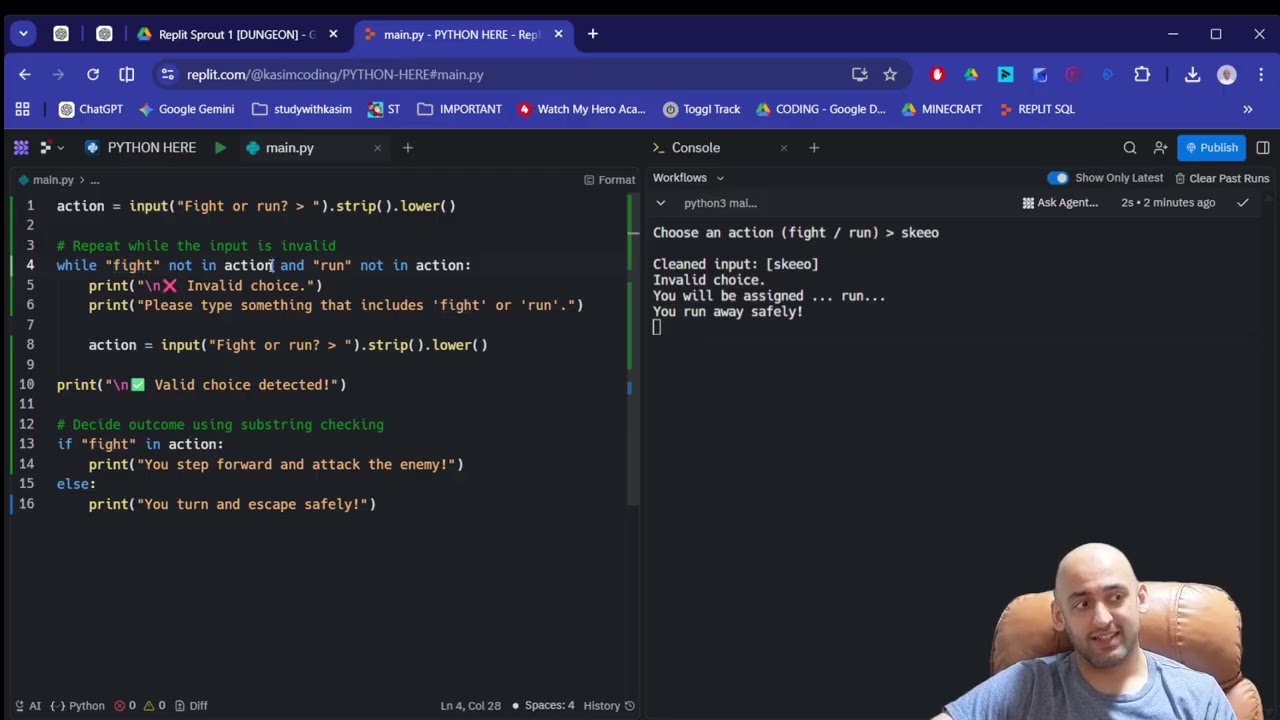Open the Replit search magnifier icon
This screenshot has height=720, width=1280.
[x=1130, y=148]
